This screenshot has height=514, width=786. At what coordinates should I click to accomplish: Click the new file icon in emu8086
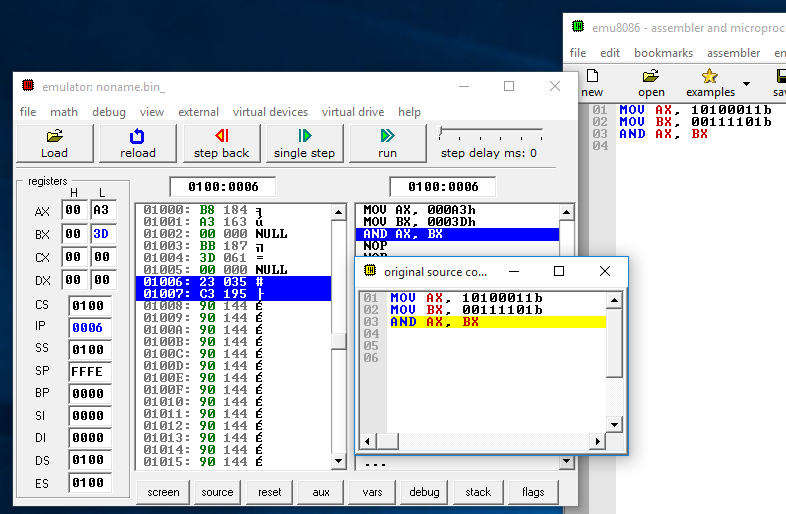tap(592, 76)
